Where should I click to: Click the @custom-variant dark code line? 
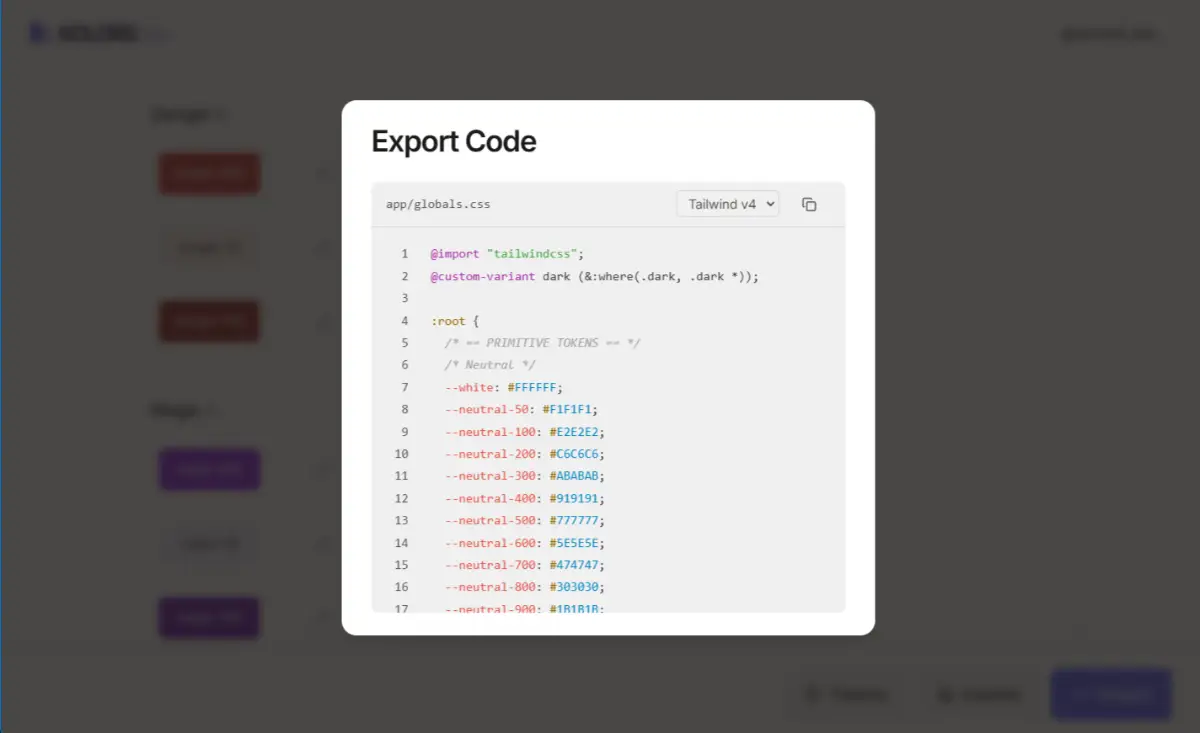595,276
